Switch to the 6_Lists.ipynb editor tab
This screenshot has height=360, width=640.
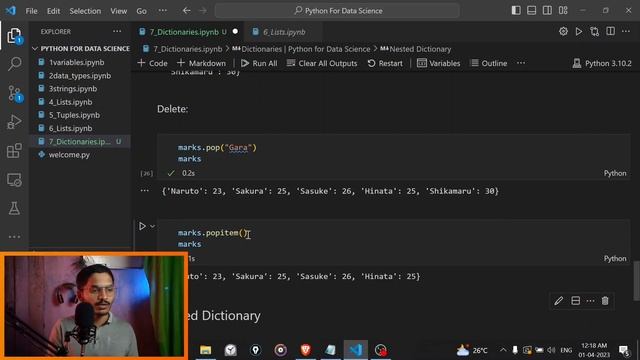pyautogui.click(x=284, y=32)
